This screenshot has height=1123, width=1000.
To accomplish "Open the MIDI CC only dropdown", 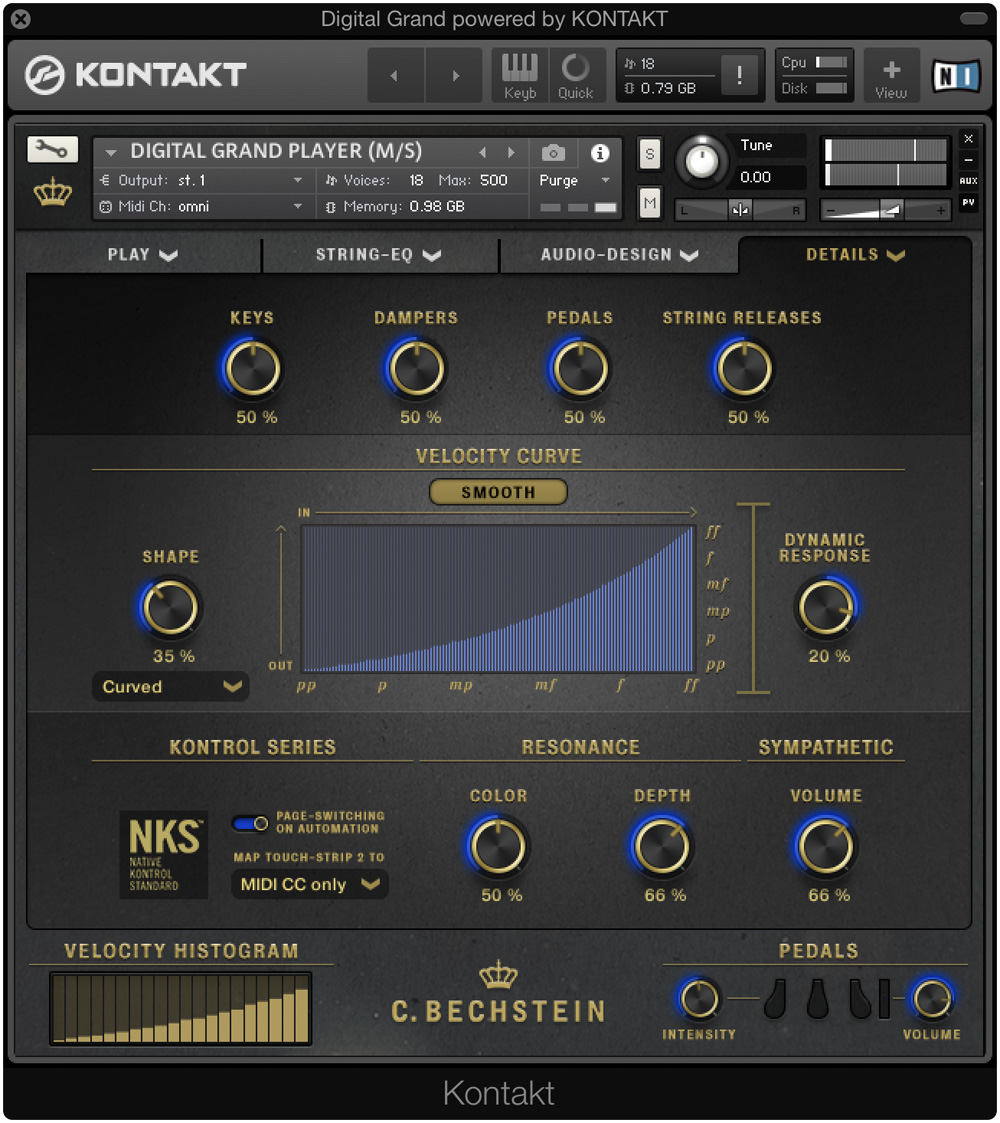I will (309, 884).
